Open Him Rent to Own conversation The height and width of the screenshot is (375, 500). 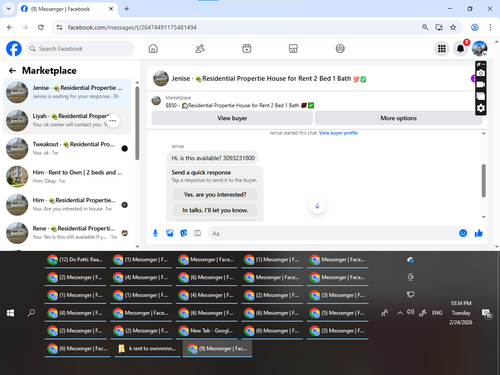(x=67, y=177)
